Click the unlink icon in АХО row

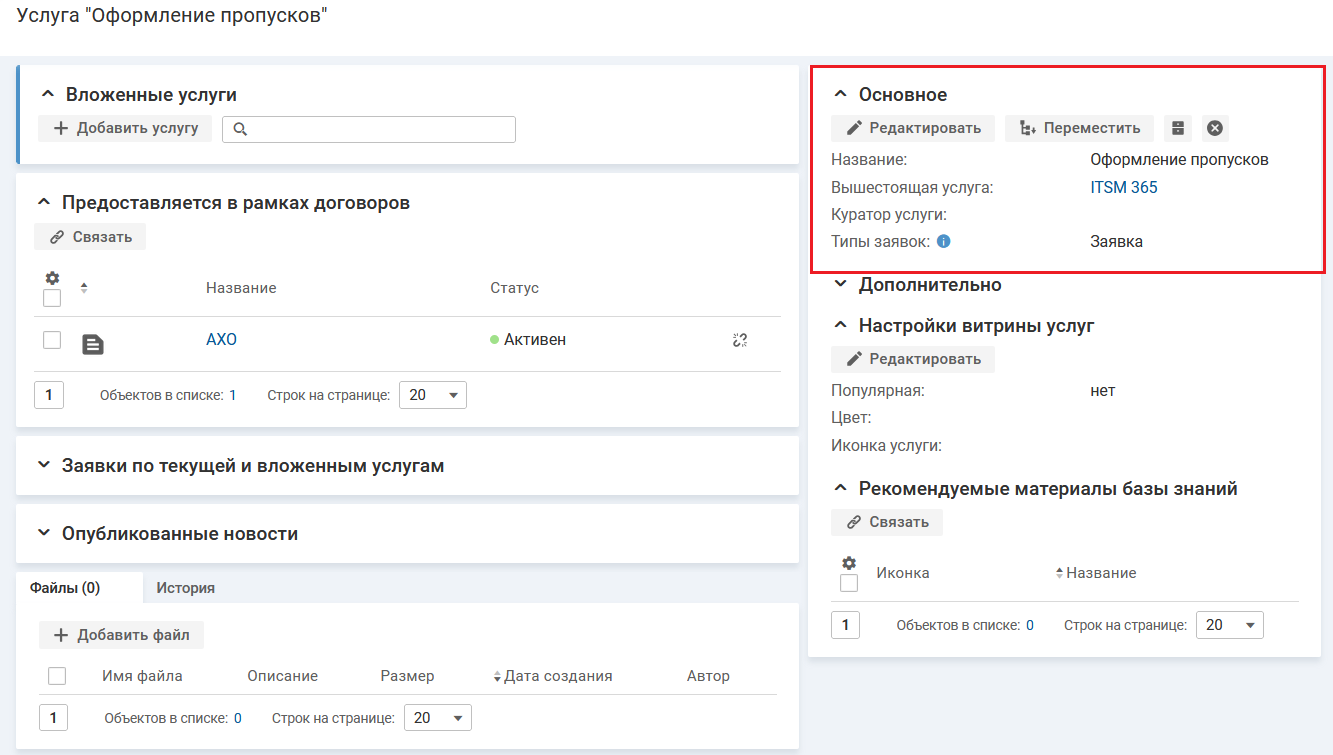(x=740, y=340)
